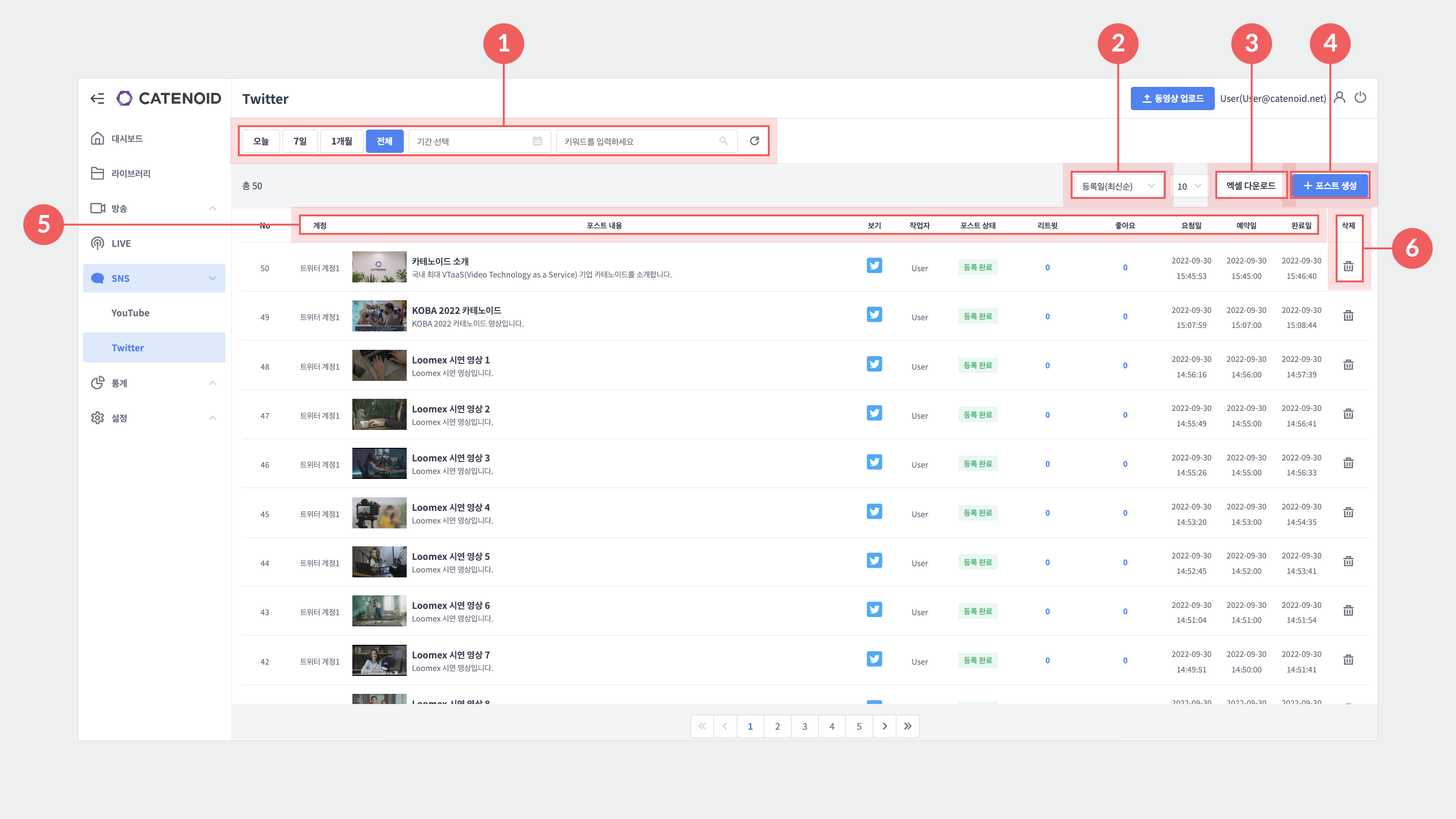Open the 등록일(최신순) sort dropdown
Viewport: 1456px width, 819px height.
point(1117,186)
